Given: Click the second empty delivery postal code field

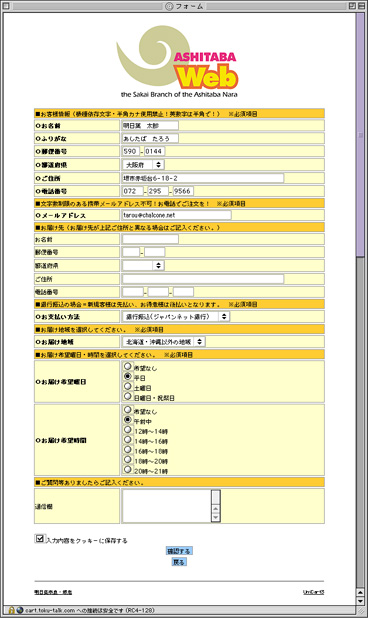Looking at the screenshot, I should [x=154, y=252].
